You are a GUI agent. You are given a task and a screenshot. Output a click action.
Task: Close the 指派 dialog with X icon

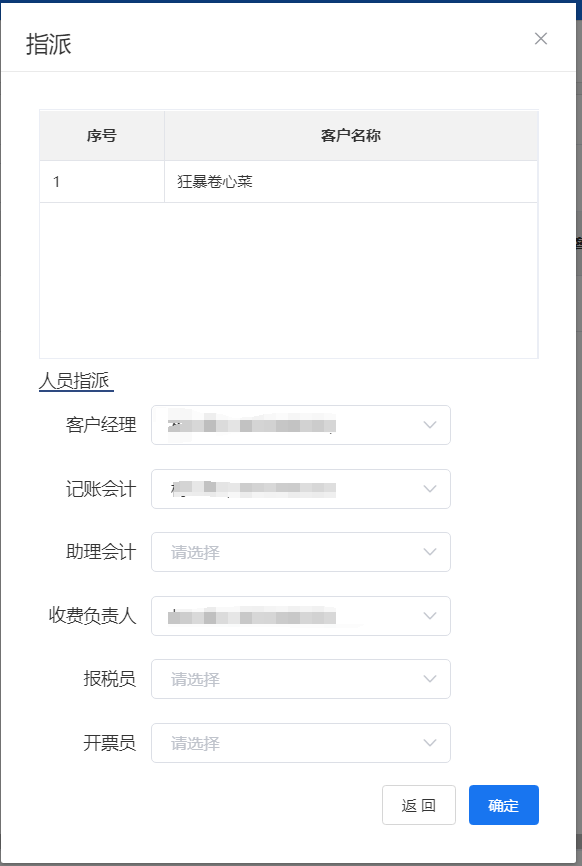click(x=541, y=39)
